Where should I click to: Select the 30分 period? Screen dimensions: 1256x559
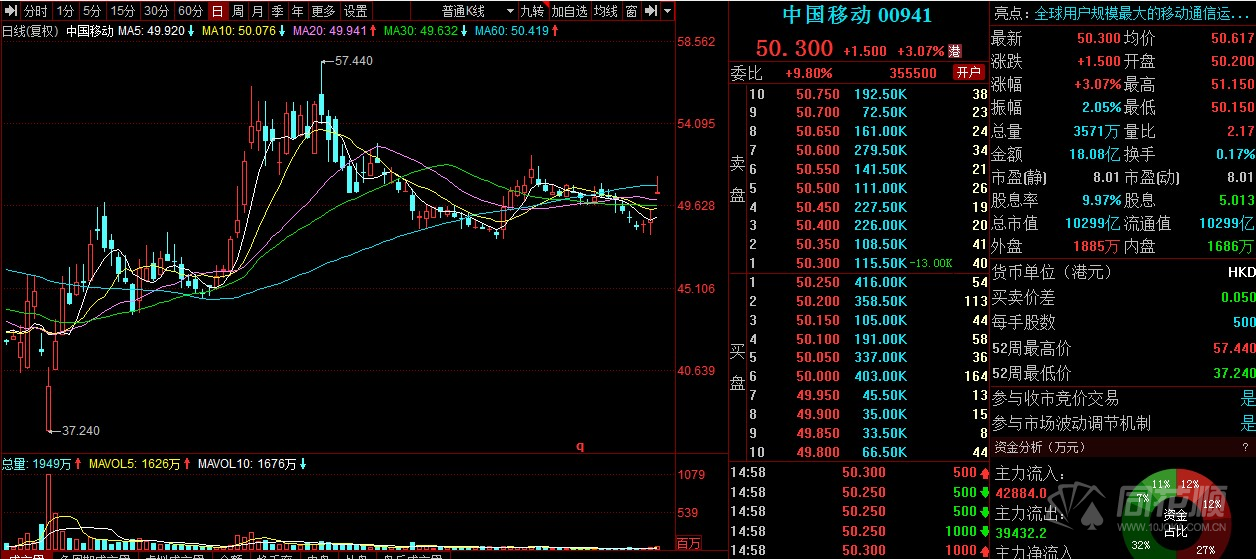(156, 11)
